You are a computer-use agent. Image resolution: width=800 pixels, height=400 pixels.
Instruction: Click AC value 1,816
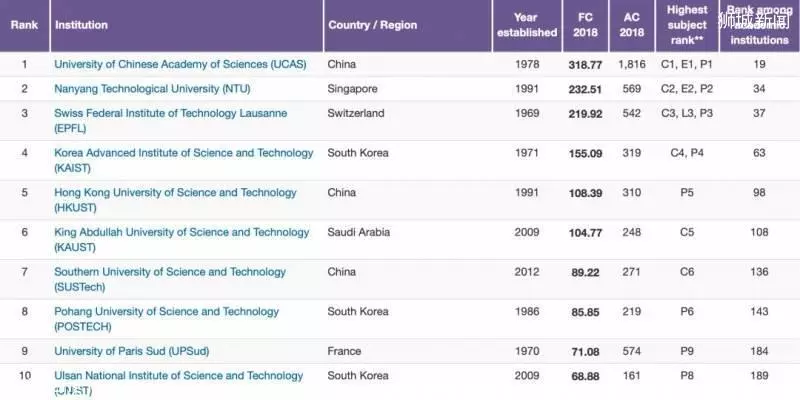[x=632, y=64]
